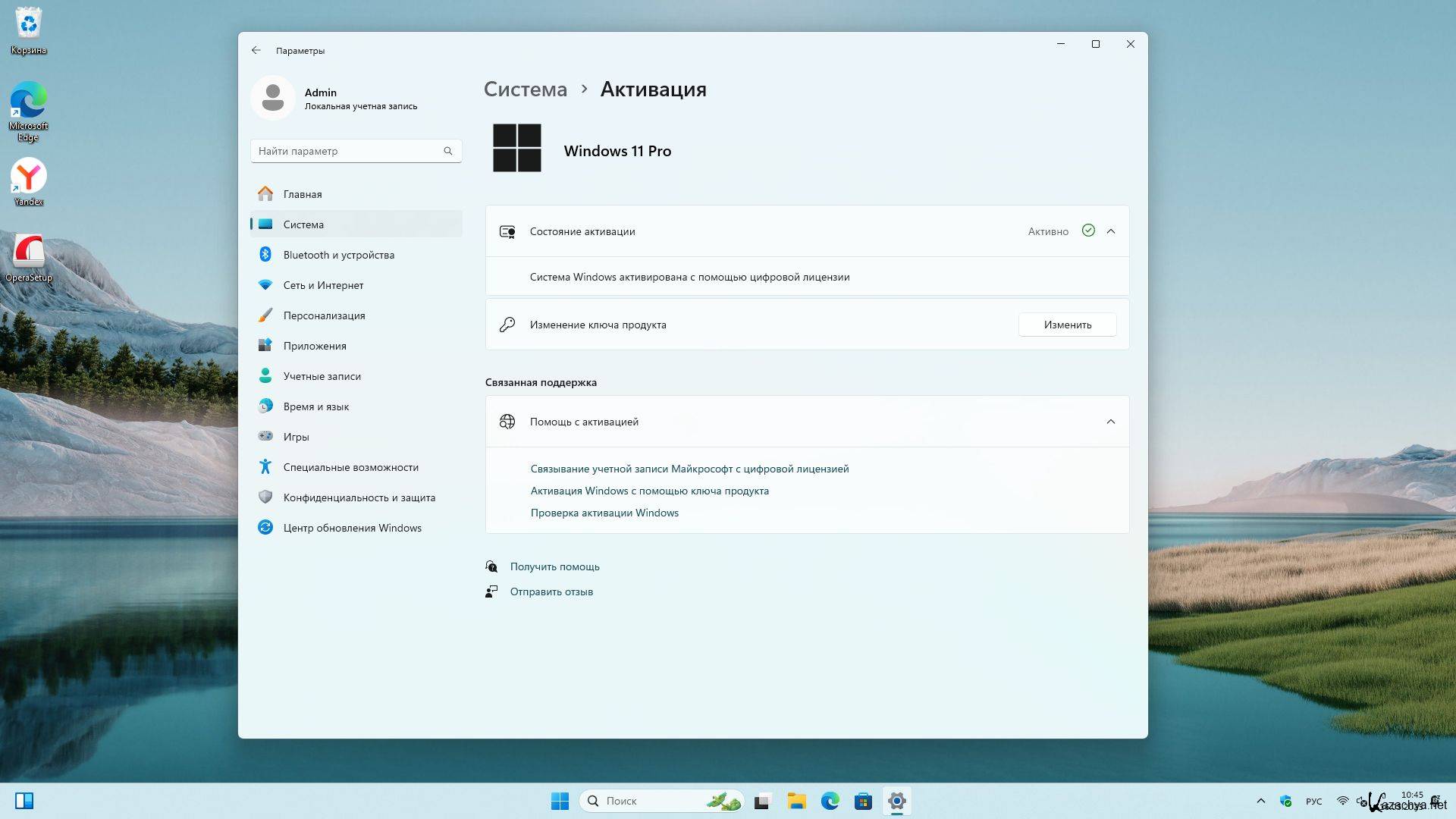1456x819 pixels.
Task: Click the Найти параметр search field
Action: tap(349, 151)
